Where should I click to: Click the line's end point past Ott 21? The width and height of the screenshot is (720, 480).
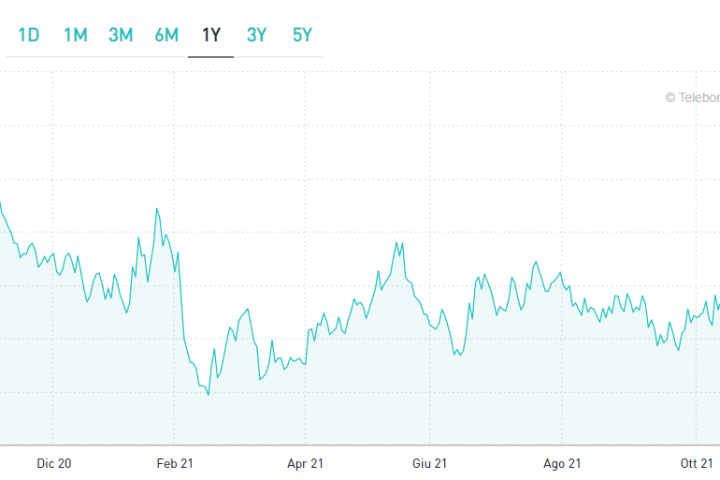718,300
